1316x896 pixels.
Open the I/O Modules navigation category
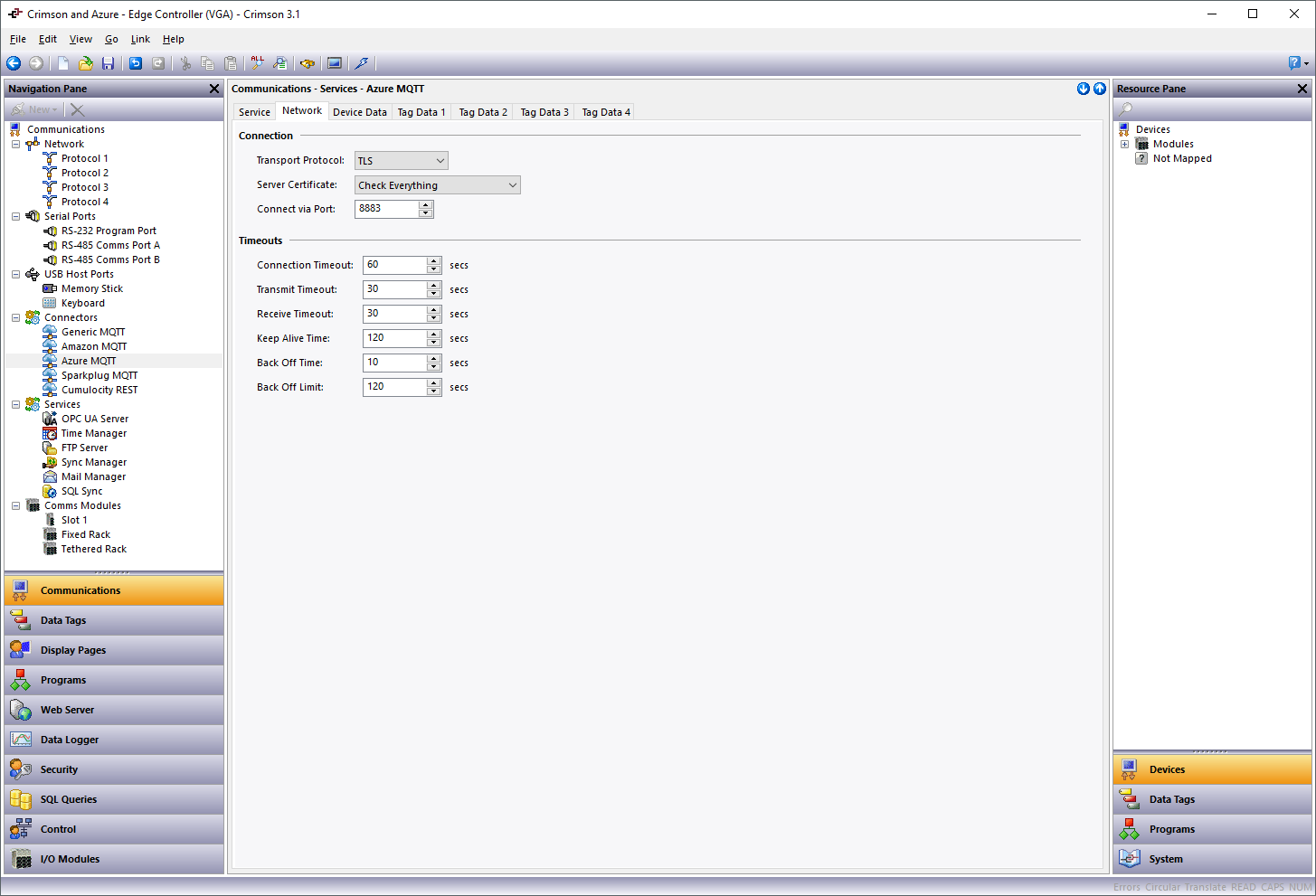(x=114, y=859)
